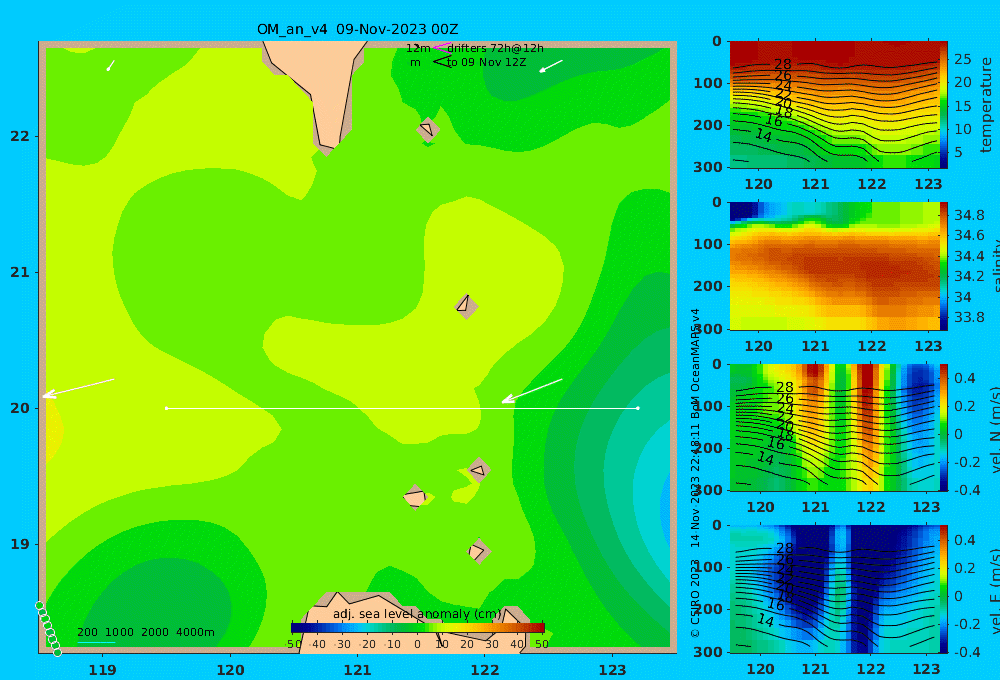Click the vel. N colorbar
This screenshot has height=680, width=1000.
point(944,427)
